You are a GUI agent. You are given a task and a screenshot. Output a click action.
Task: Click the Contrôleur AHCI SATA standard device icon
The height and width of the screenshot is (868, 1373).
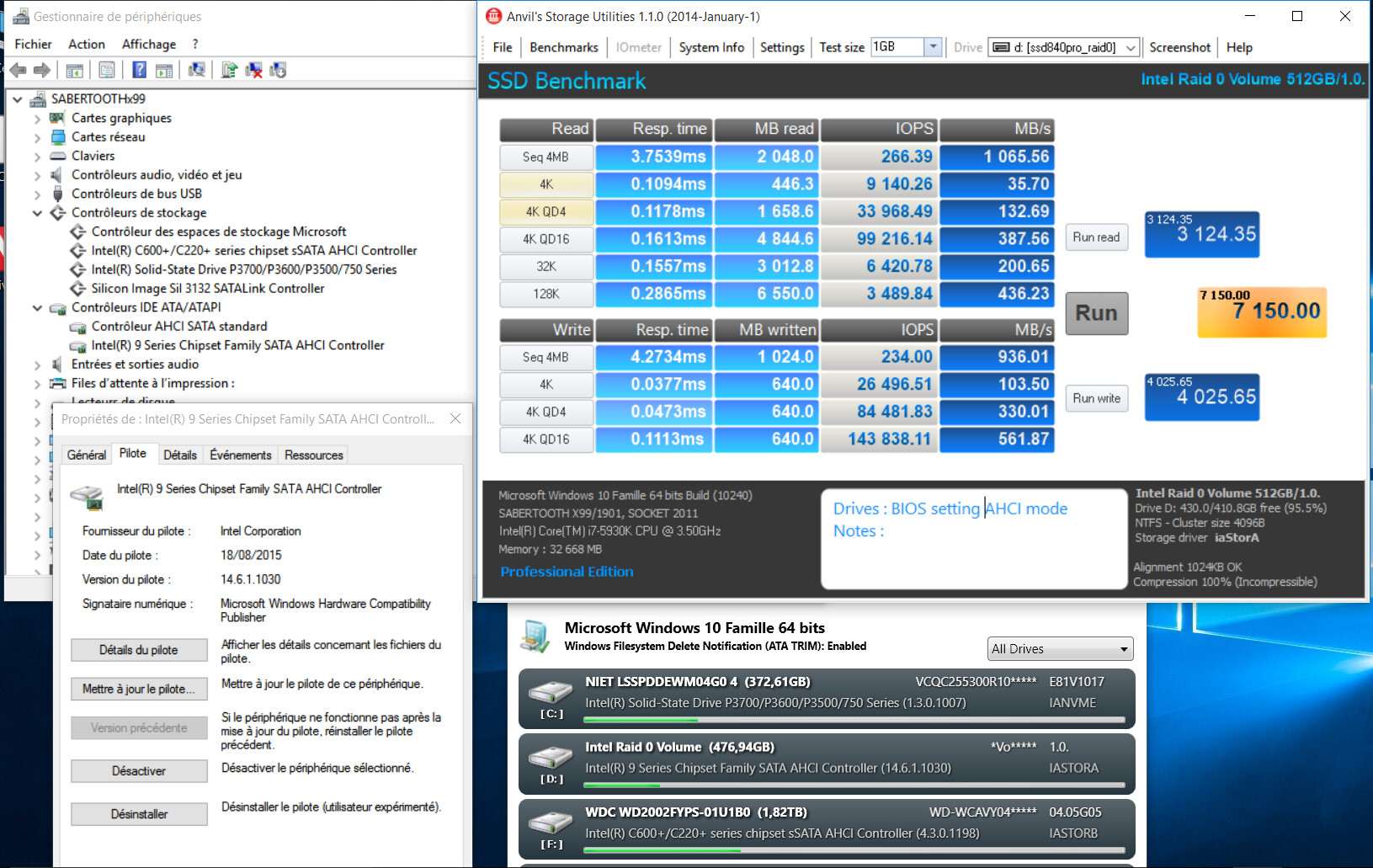point(77,327)
